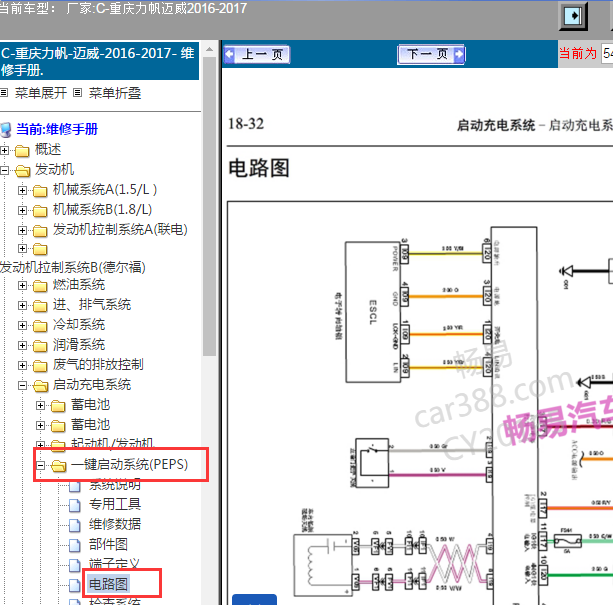Click the panel toggle arrow icon at top right
The image size is (613, 605).
click(574, 16)
